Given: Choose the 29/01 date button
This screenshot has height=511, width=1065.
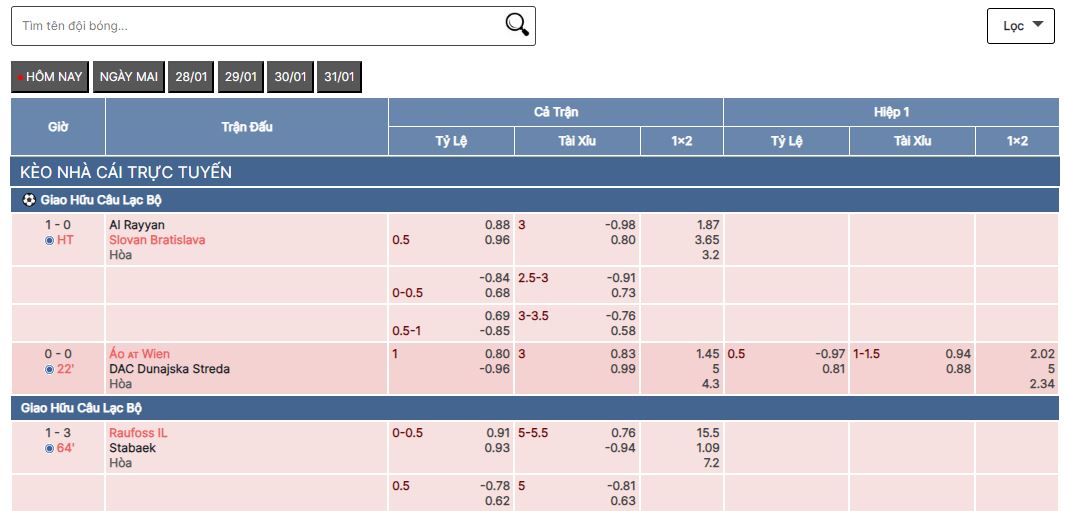Looking at the screenshot, I should coord(240,77).
